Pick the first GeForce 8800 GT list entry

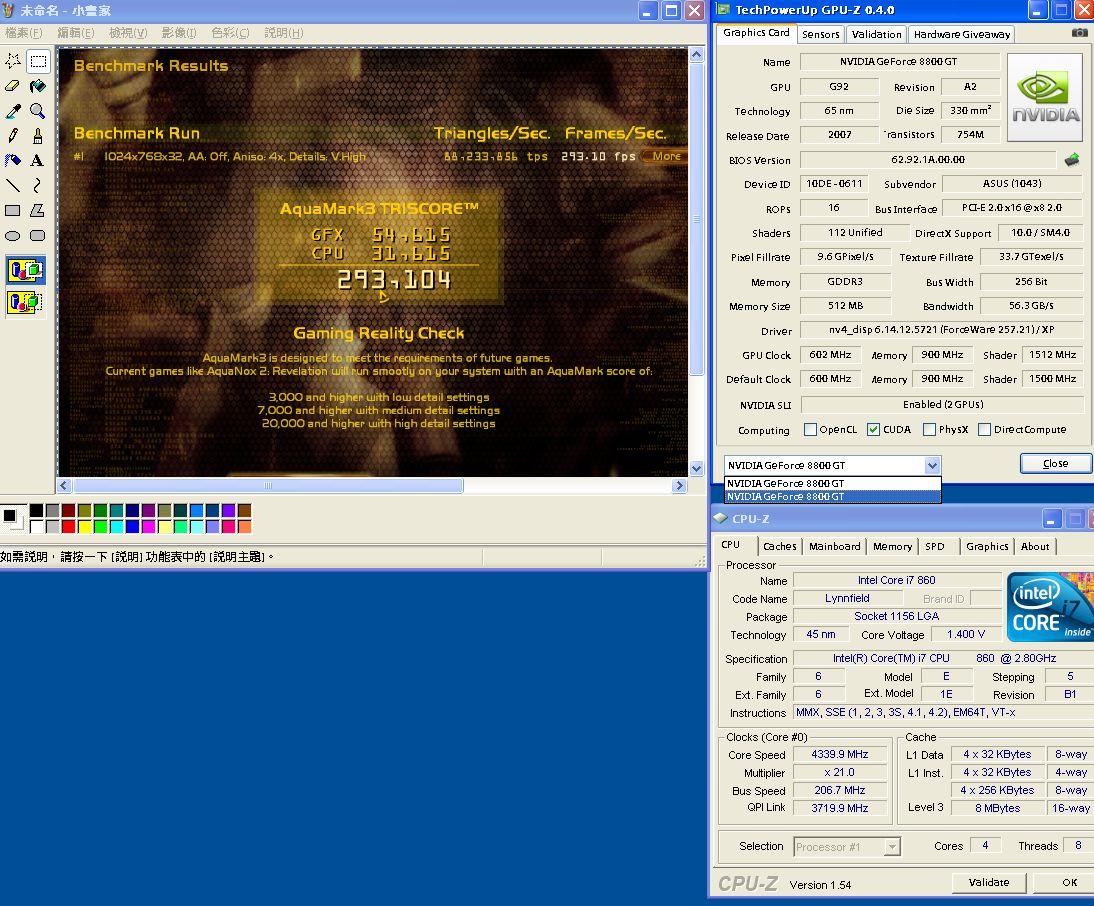(832, 483)
